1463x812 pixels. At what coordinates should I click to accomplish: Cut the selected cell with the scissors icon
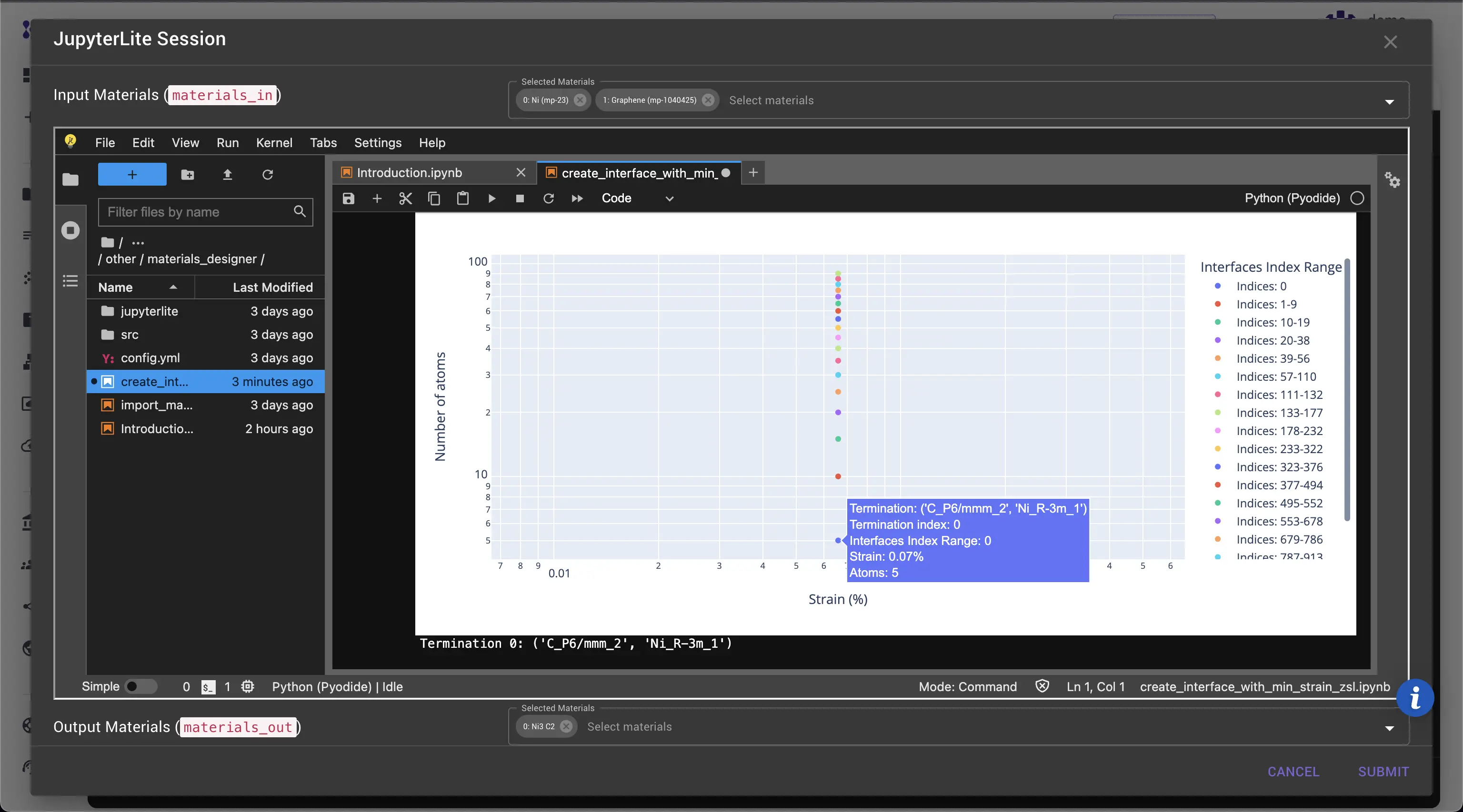405,198
